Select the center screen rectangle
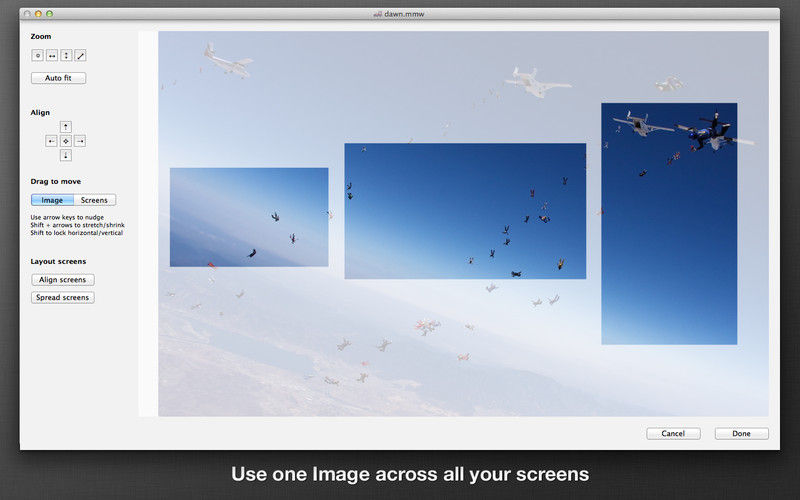This screenshot has width=800, height=500. click(x=465, y=211)
